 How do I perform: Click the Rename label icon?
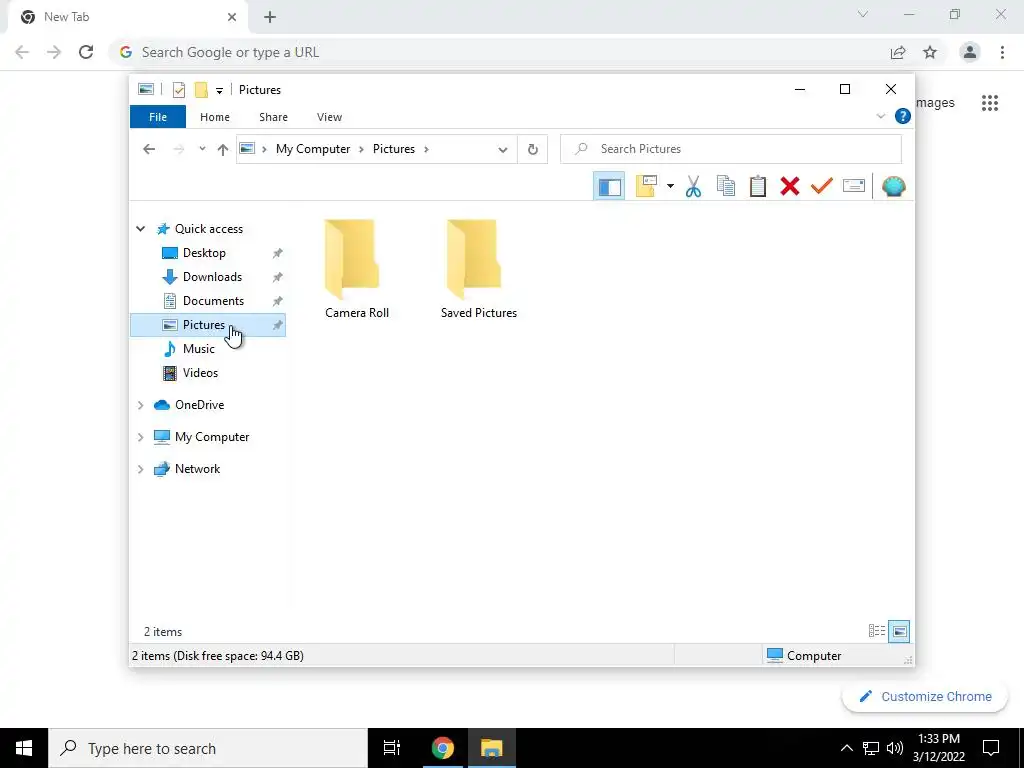[x=854, y=187]
